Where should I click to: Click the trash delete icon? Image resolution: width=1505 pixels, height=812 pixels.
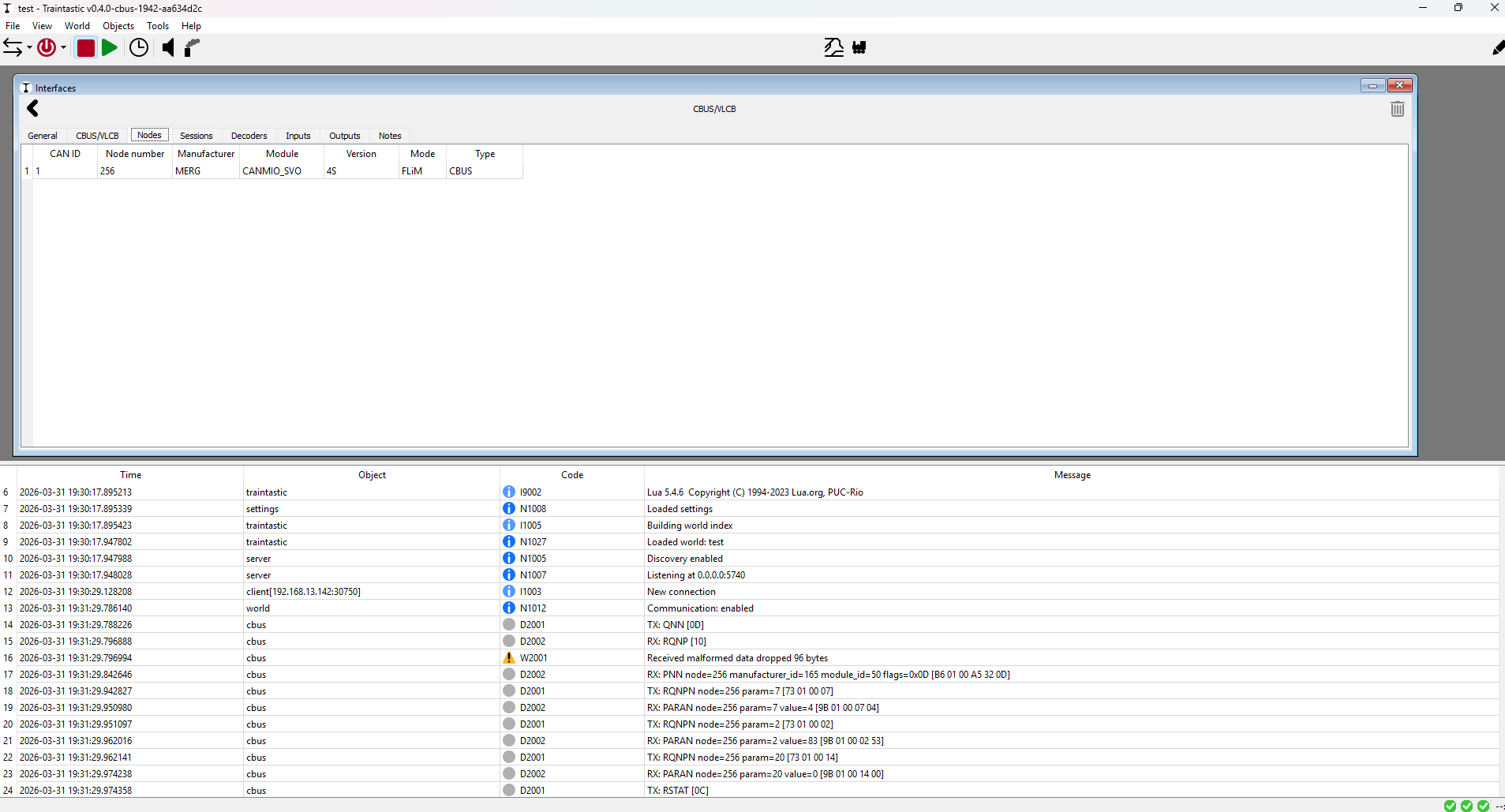(1397, 109)
